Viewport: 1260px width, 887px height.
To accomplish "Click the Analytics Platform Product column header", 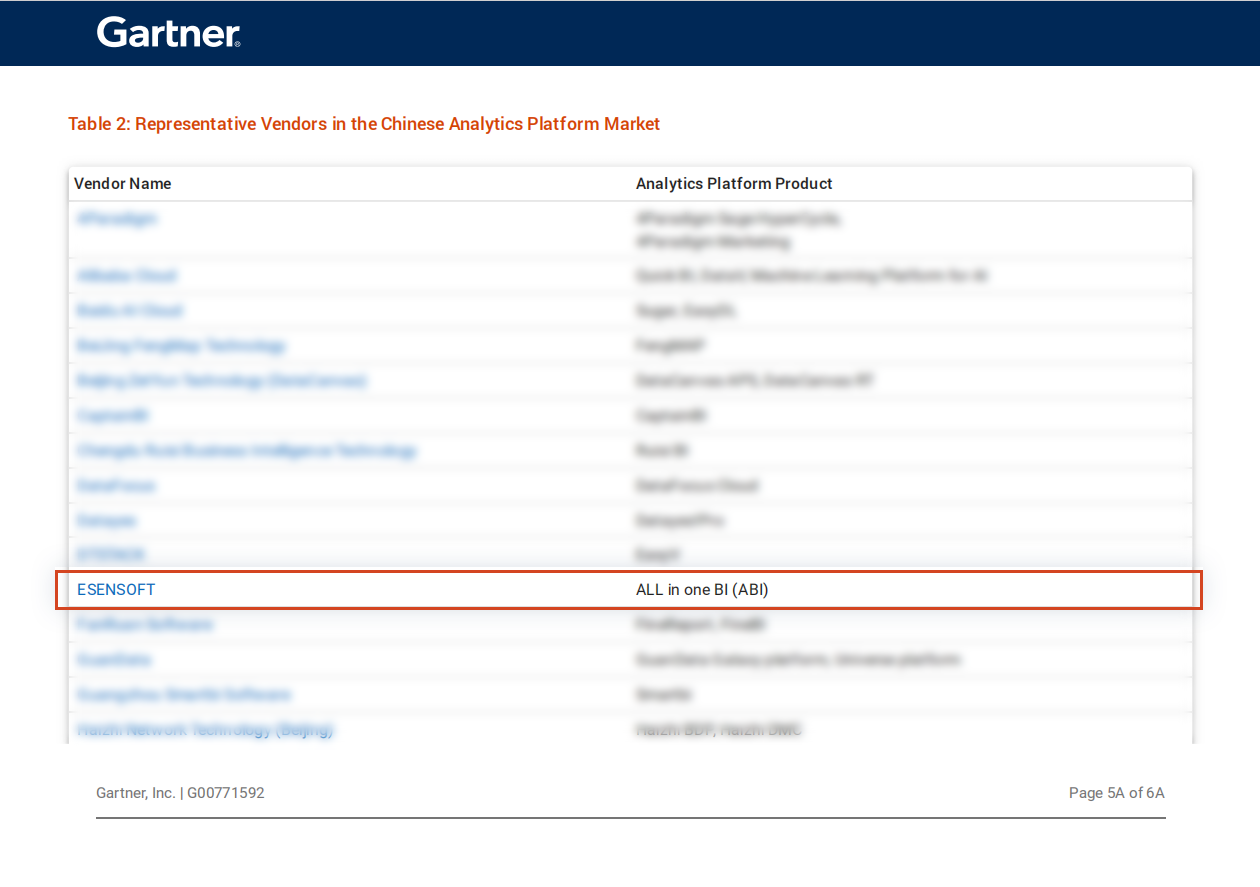I will coord(734,184).
